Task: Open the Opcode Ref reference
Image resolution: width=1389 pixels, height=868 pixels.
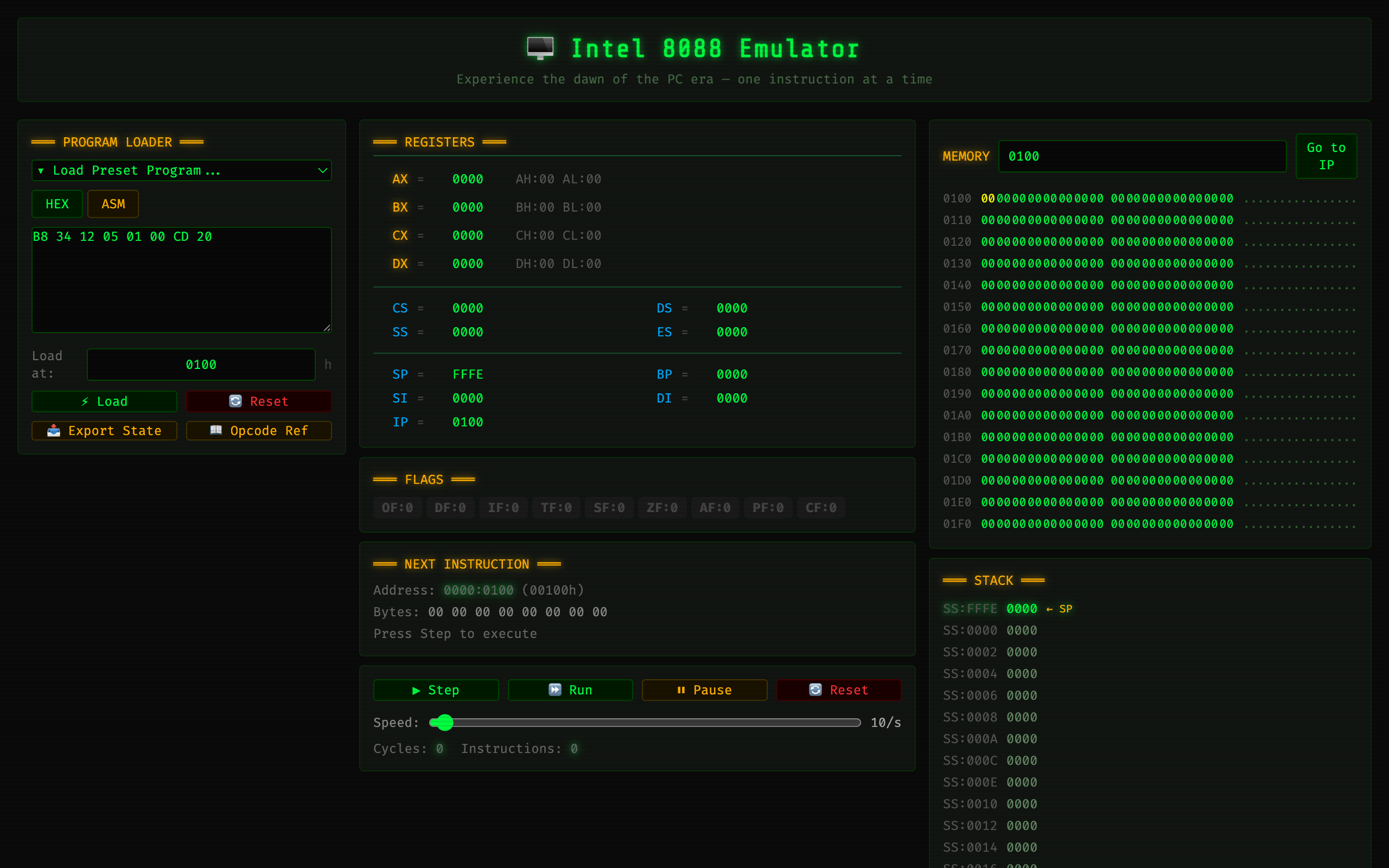Action: click(259, 431)
